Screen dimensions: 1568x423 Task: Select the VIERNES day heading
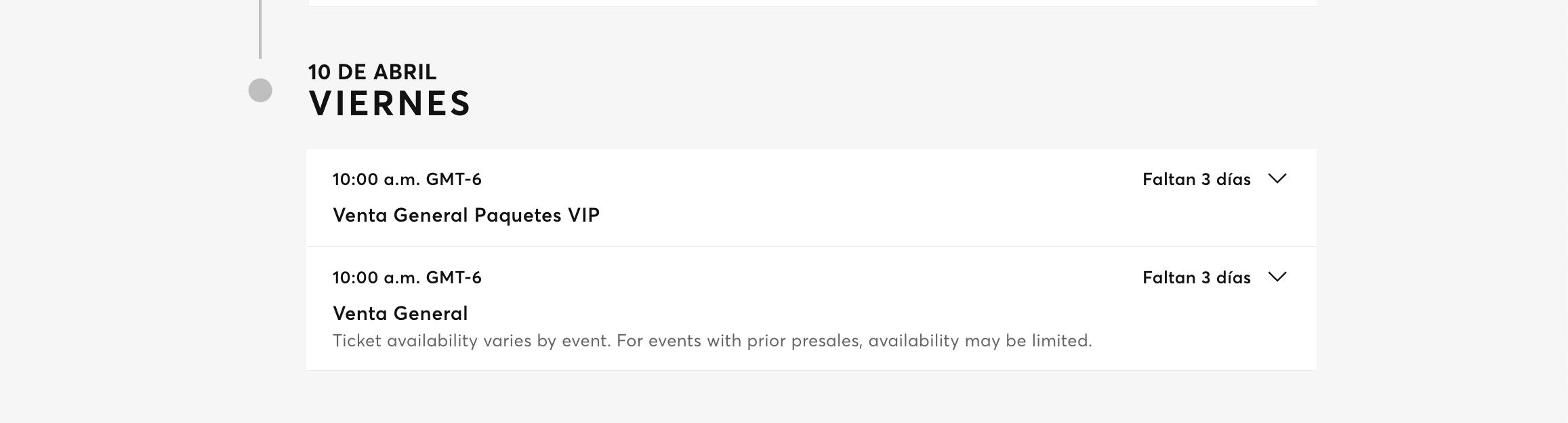[x=390, y=104]
